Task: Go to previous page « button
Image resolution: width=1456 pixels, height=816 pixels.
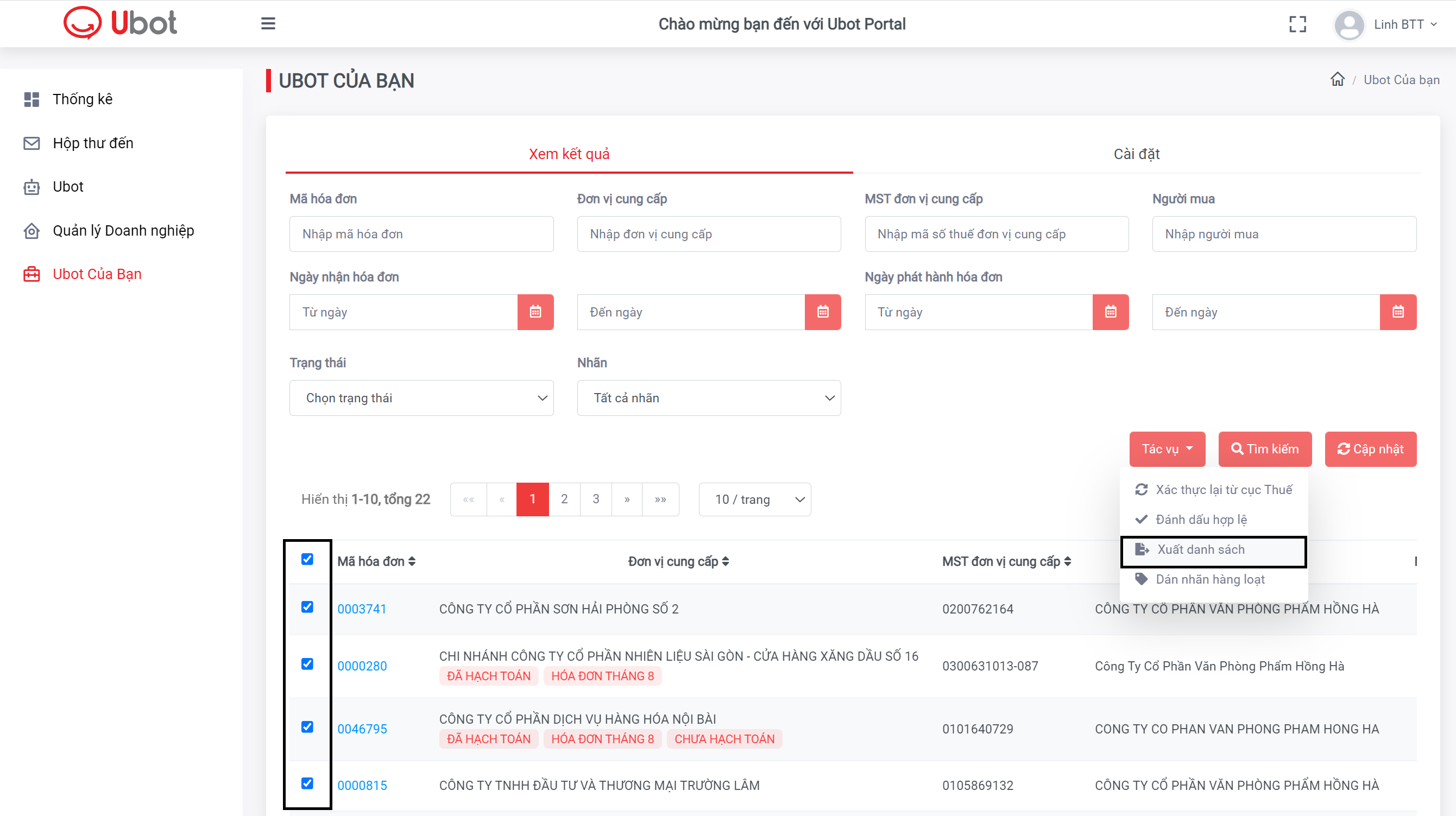Action: pyautogui.click(x=501, y=499)
